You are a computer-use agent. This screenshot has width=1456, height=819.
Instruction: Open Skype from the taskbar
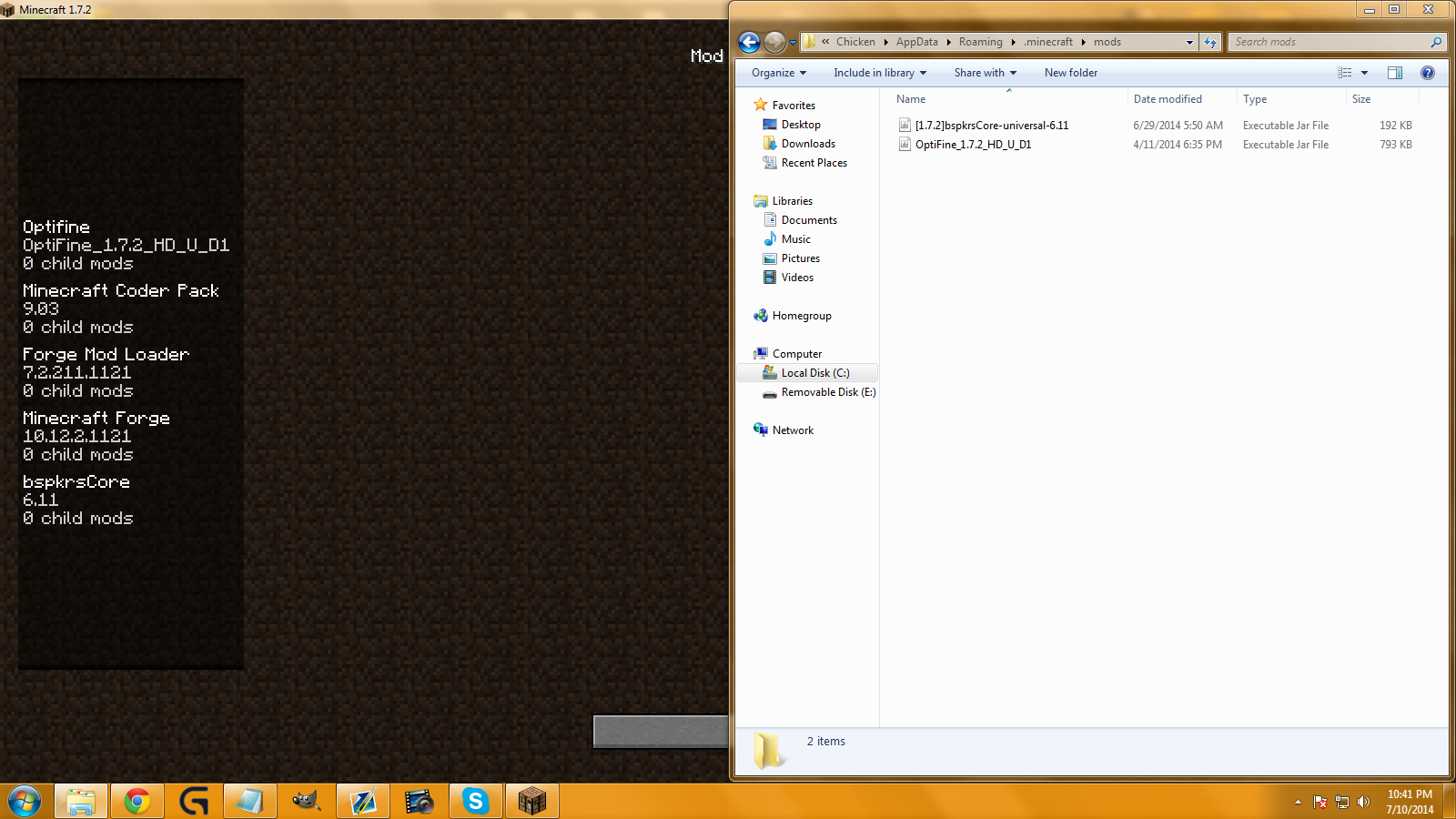point(476,802)
